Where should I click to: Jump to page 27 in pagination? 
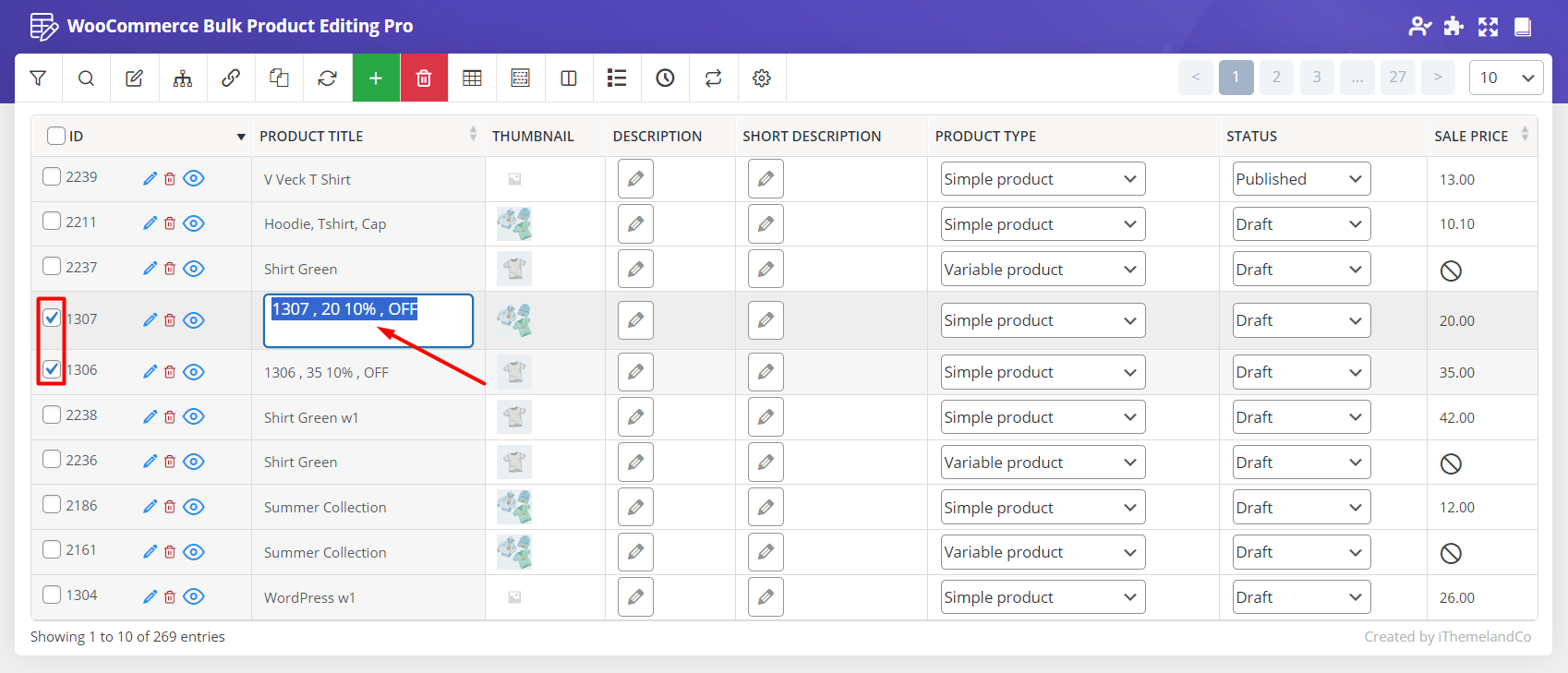1397,78
